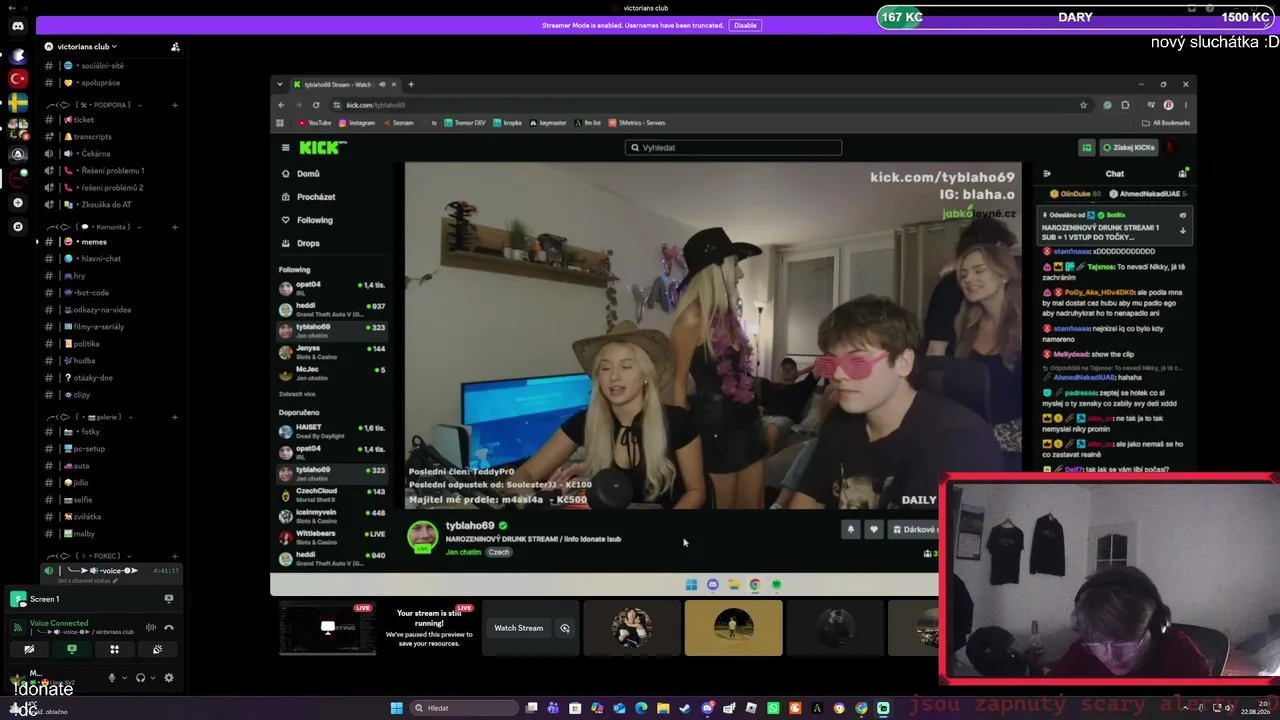Open the sociální-sítě channel
The height and width of the screenshot is (720, 1280).
click(x=111, y=65)
